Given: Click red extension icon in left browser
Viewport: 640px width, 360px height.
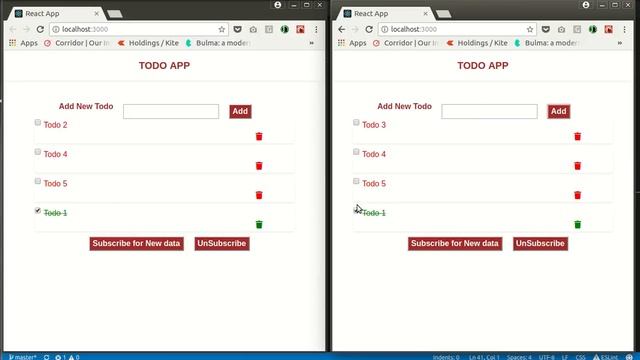Looking at the screenshot, I should pos(300,29).
